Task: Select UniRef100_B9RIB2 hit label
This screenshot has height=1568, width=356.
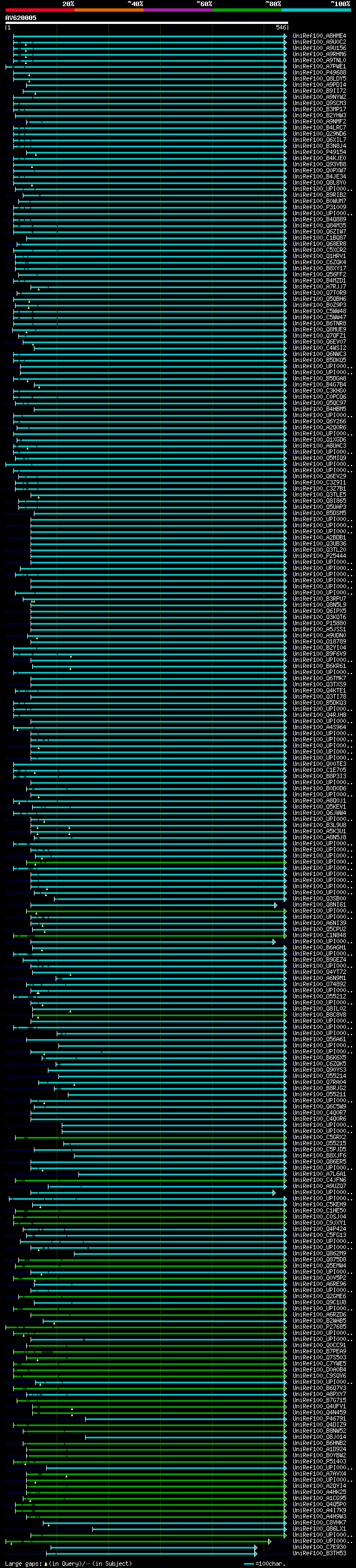Action: (x=319, y=195)
